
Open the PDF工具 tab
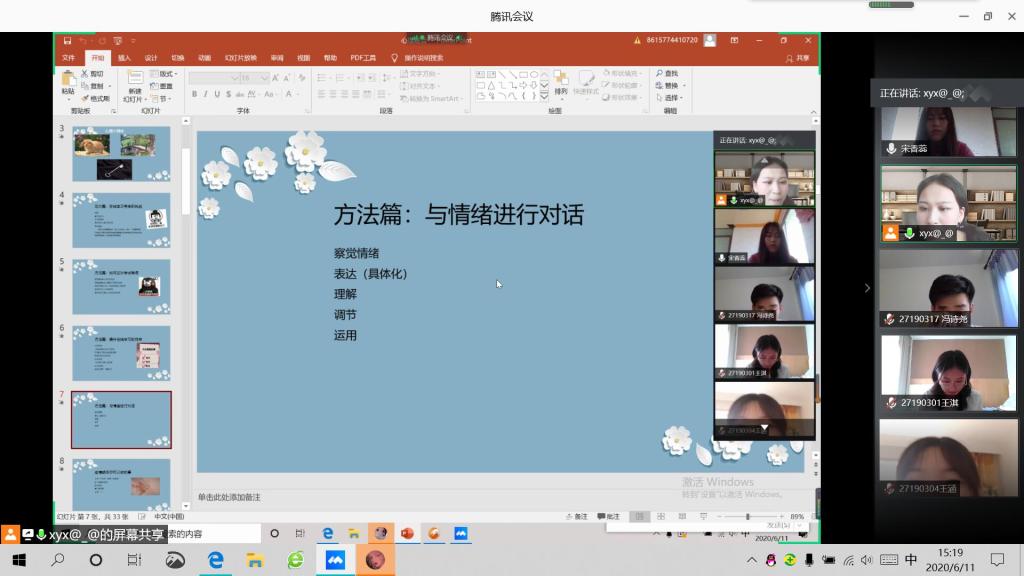coord(363,58)
